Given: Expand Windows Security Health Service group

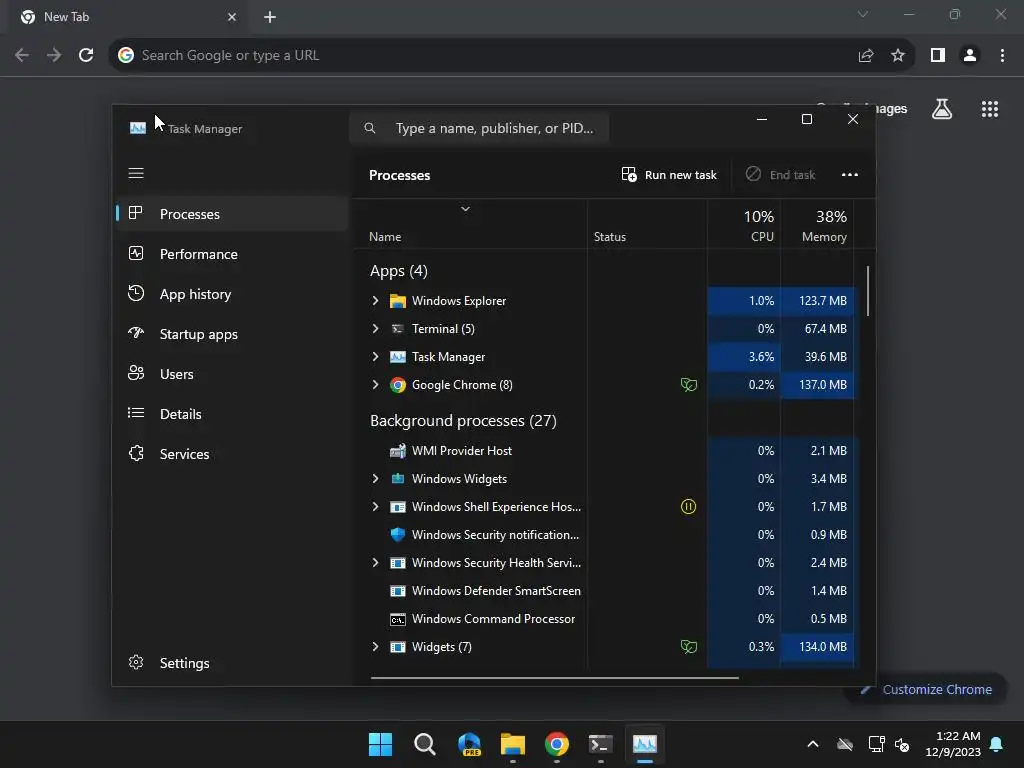Looking at the screenshot, I should [376, 562].
